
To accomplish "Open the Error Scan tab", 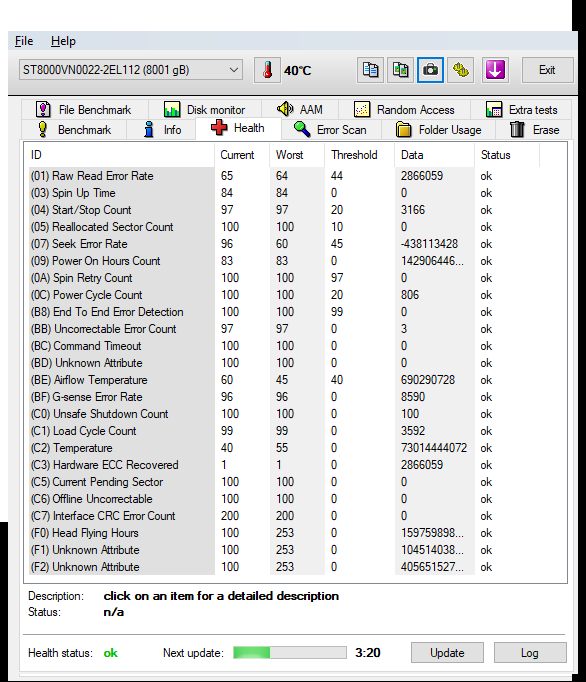I will point(331,130).
